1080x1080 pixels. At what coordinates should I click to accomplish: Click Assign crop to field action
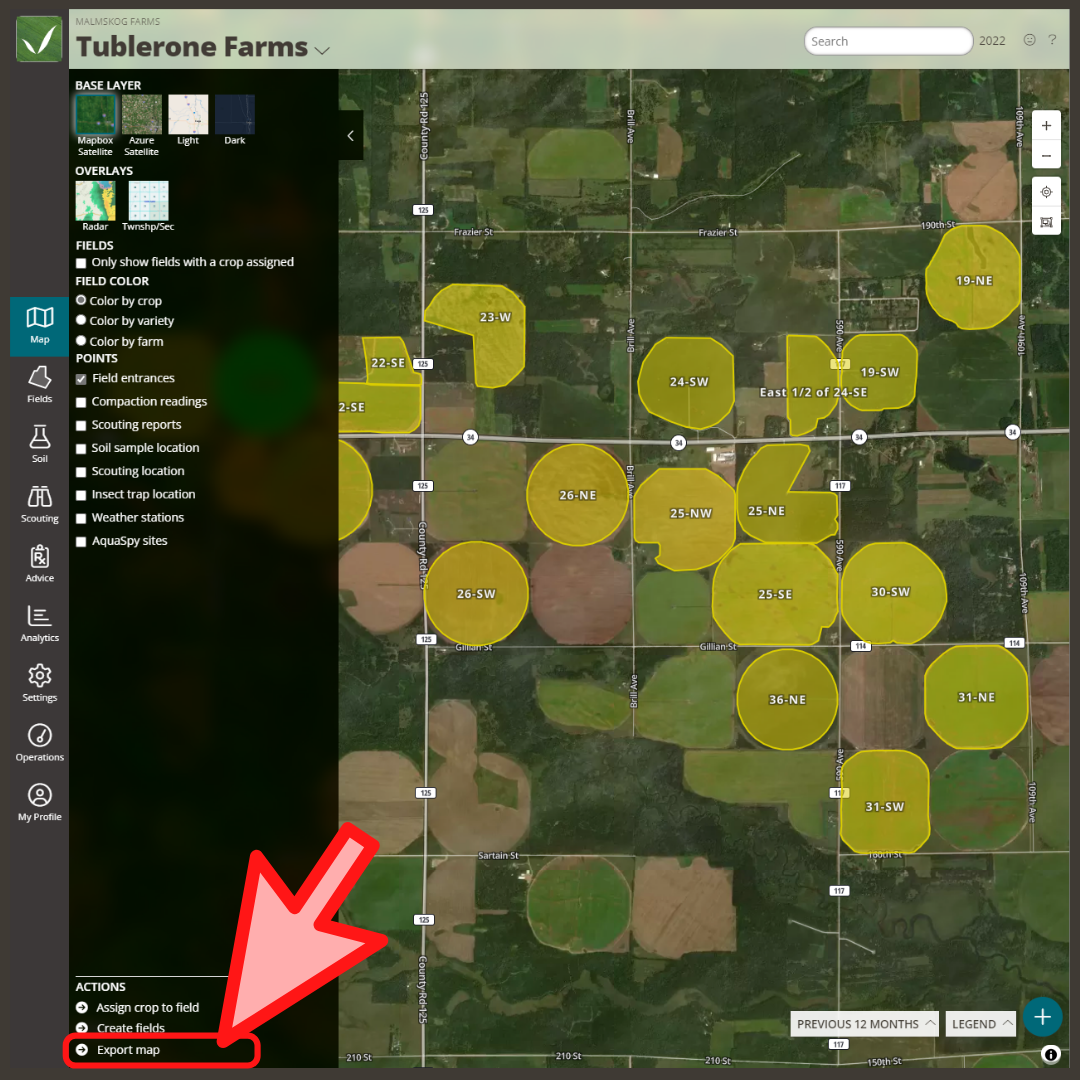tap(147, 1007)
